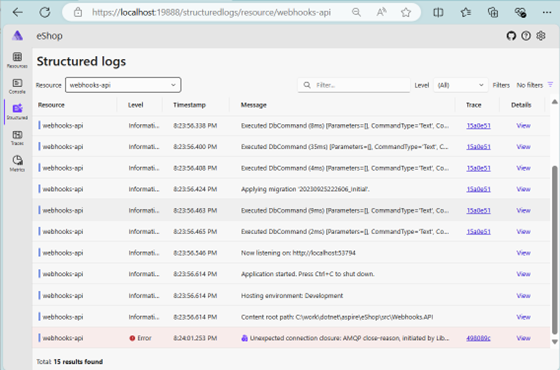Select the Executed DbCommand (35ms) message
560x370 pixels.
tap(344, 147)
